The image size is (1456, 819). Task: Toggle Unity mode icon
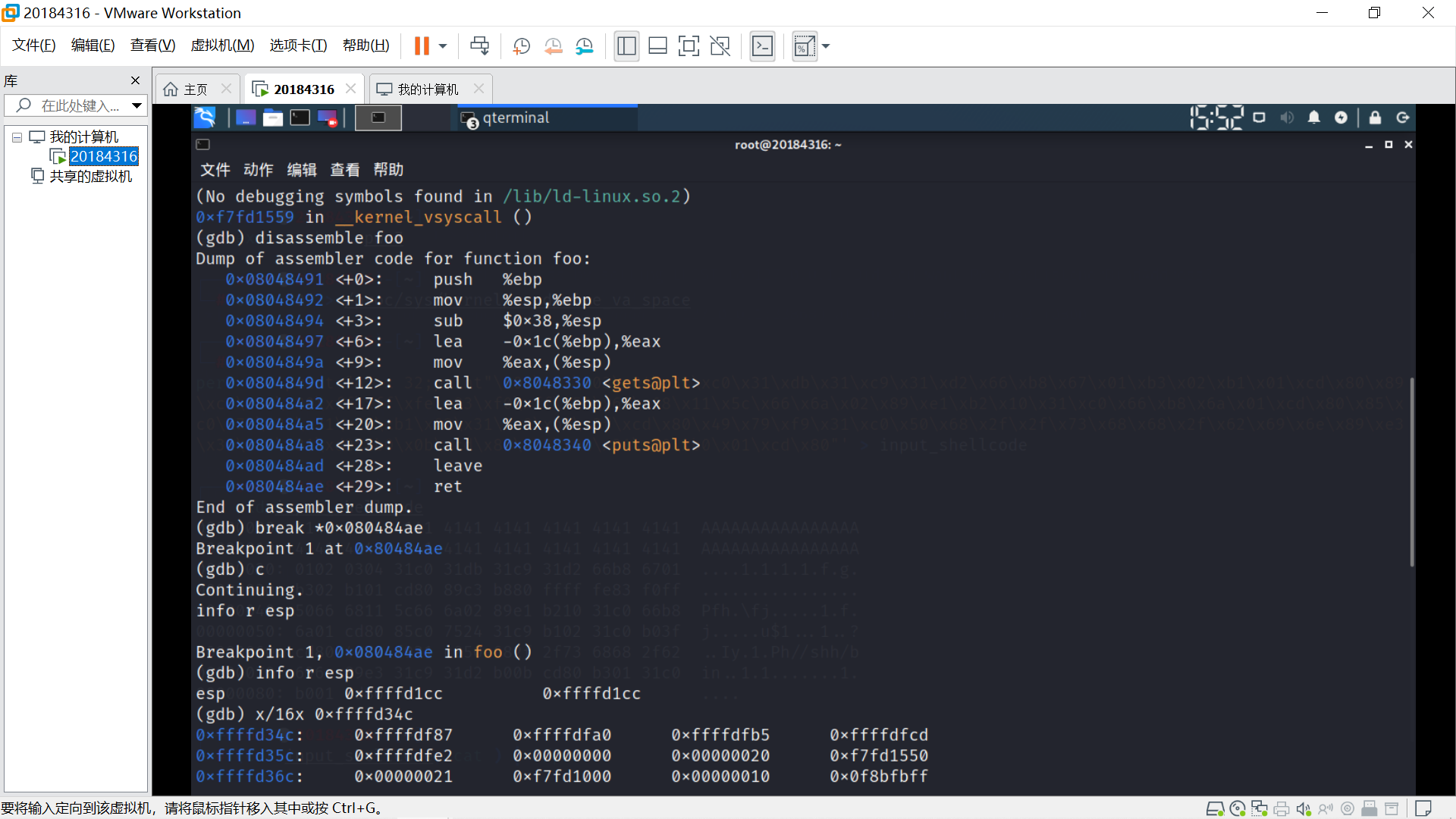[720, 46]
